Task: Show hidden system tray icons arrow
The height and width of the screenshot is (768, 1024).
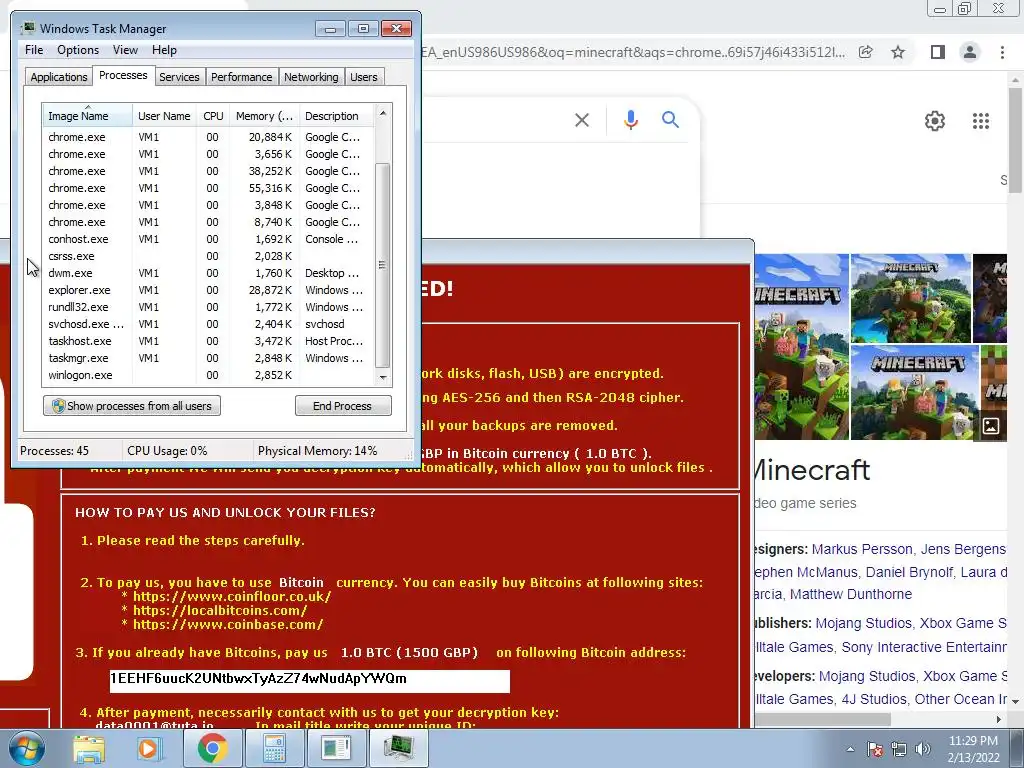Action: [x=850, y=749]
